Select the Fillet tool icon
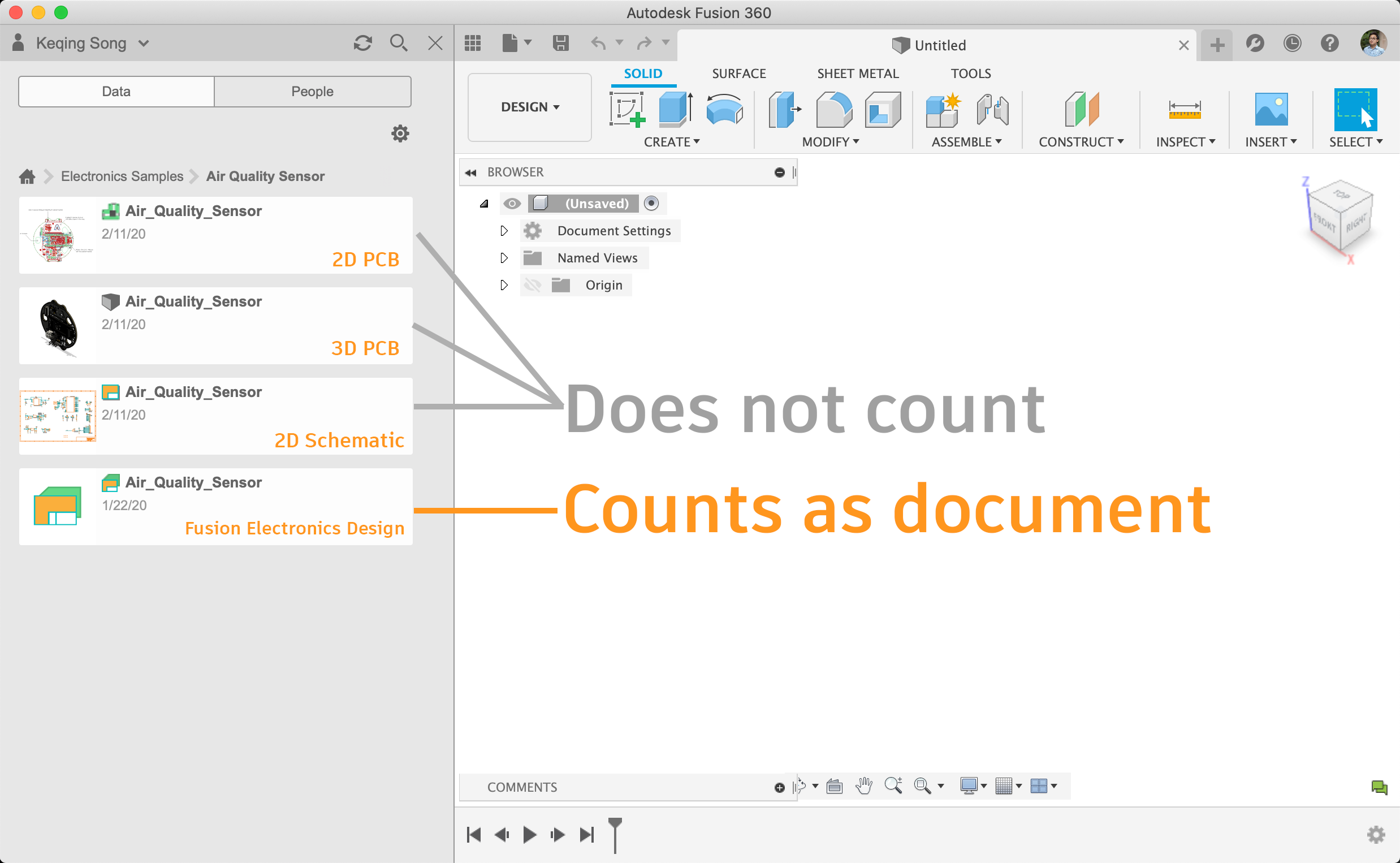Screen dimensions: 1400x863 click(x=833, y=109)
